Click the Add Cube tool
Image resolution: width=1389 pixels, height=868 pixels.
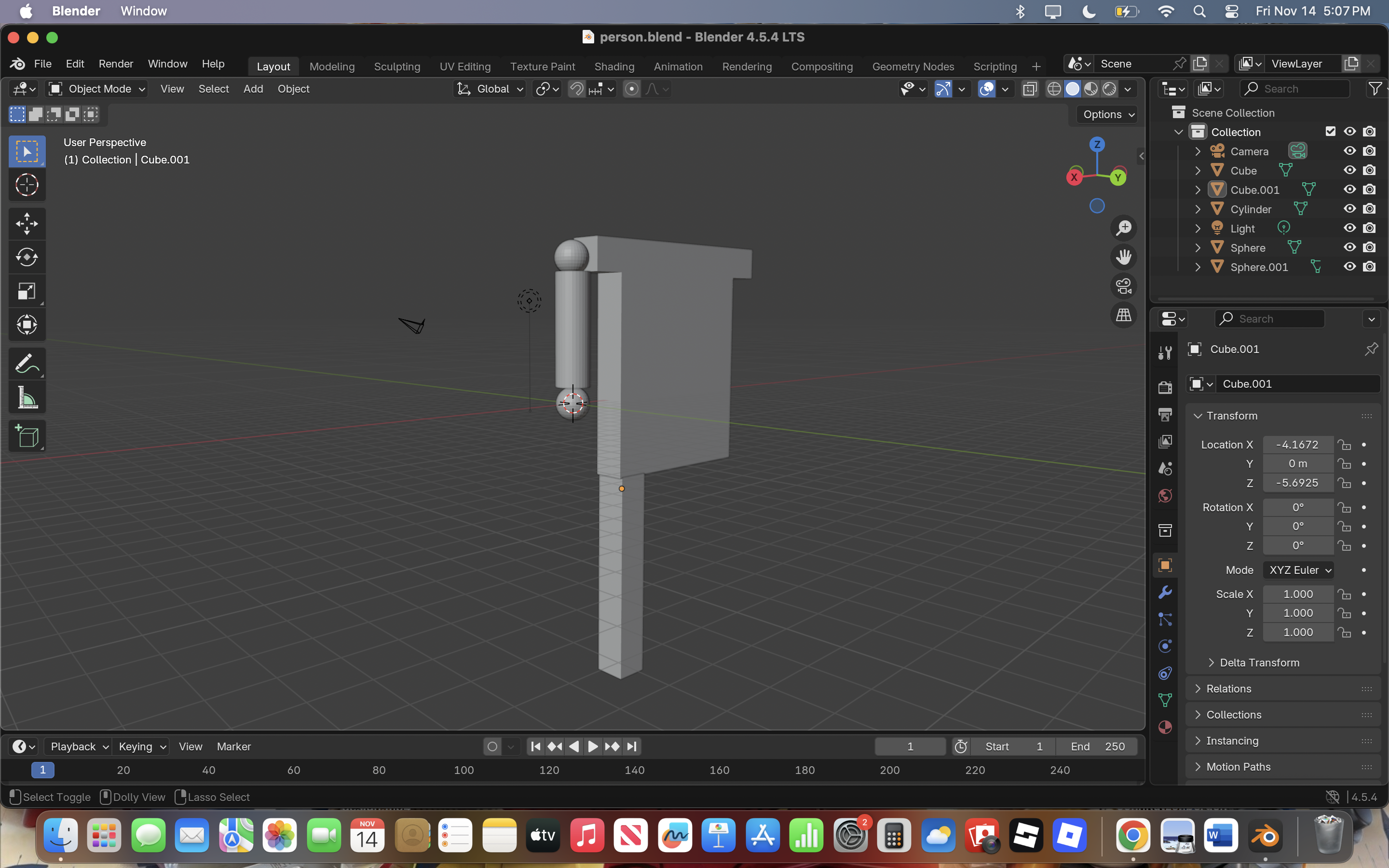click(27, 436)
